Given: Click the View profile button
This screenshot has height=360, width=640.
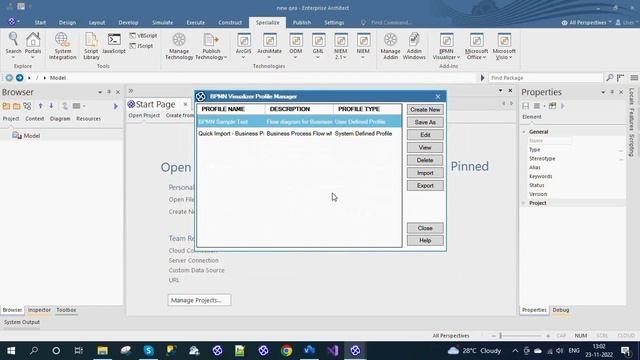Looking at the screenshot, I should tap(425, 147).
